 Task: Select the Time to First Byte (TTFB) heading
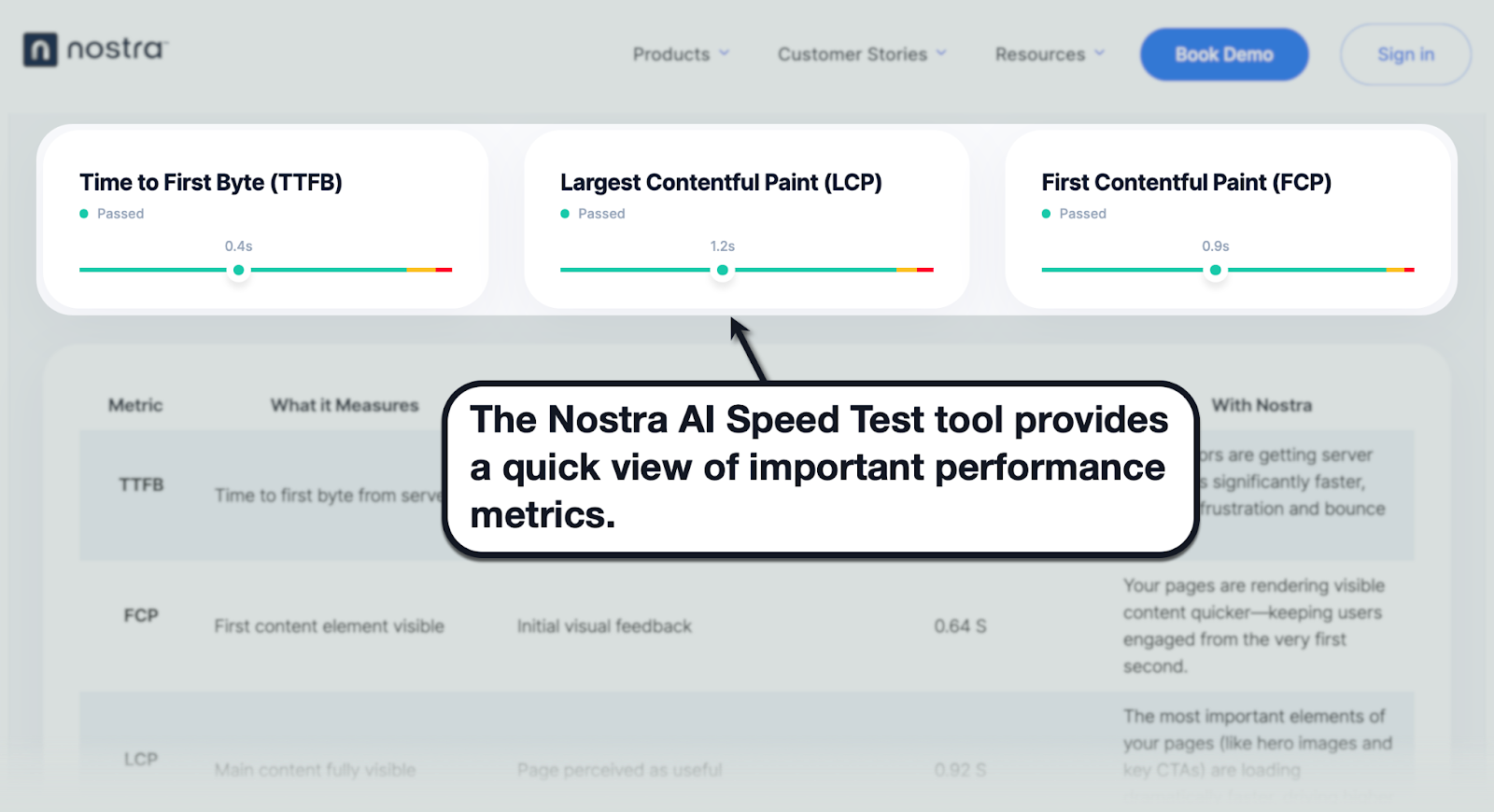(211, 182)
